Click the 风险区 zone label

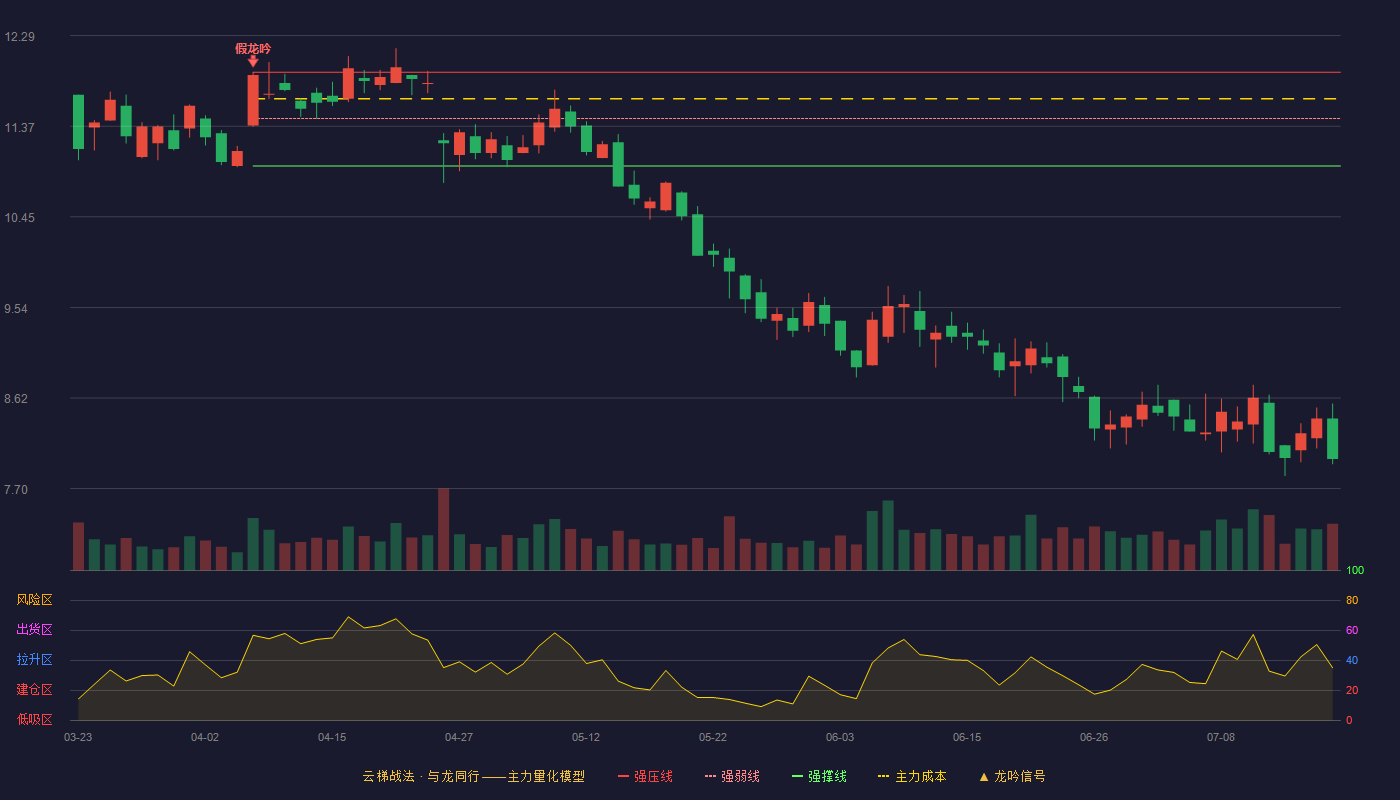[x=34, y=600]
